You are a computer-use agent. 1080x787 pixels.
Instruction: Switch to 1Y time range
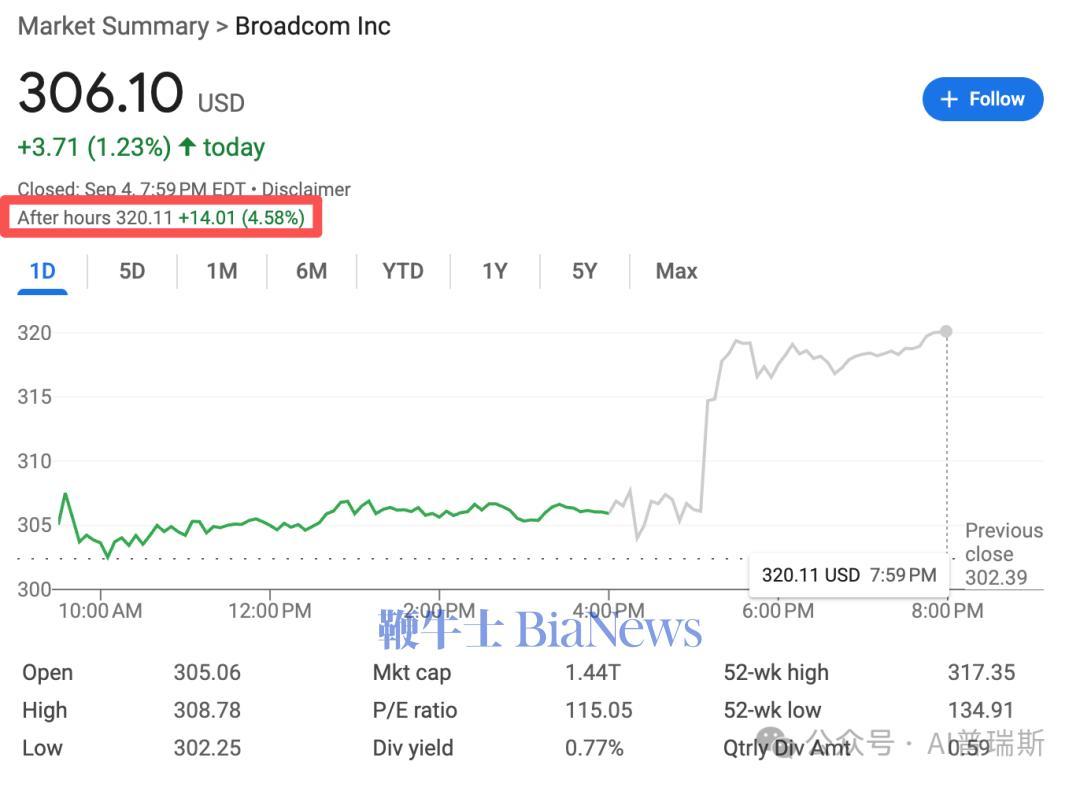(494, 271)
